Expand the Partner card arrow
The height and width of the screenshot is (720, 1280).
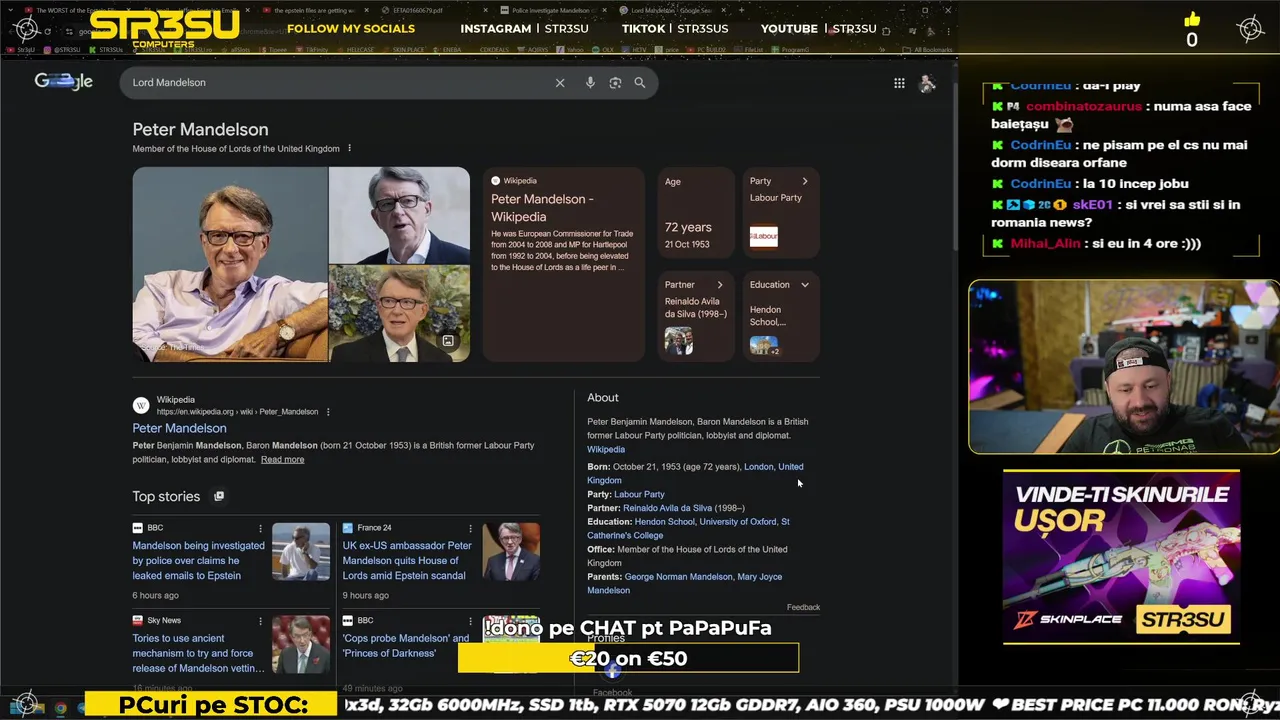(x=719, y=285)
